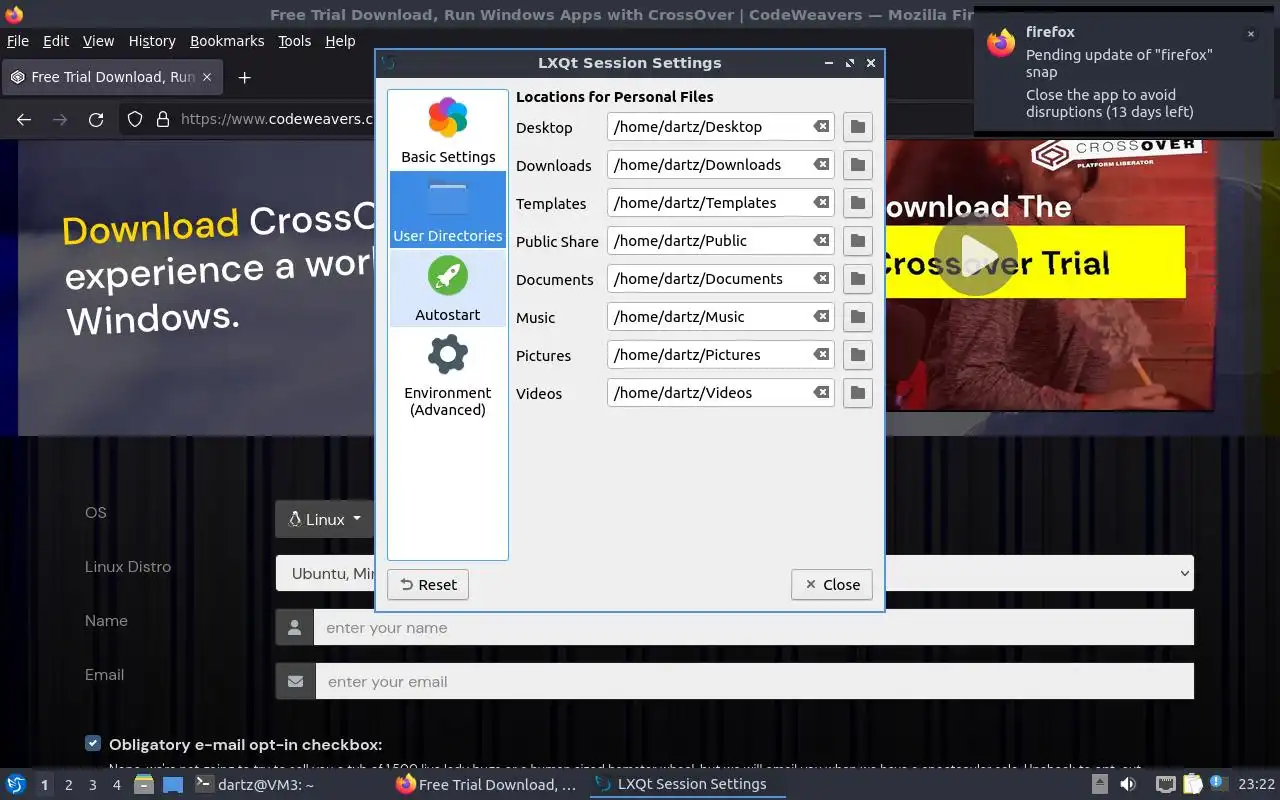This screenshot has width=1280, height=800.
Task: Clear the Templates path field
Action: coord(821,203)
